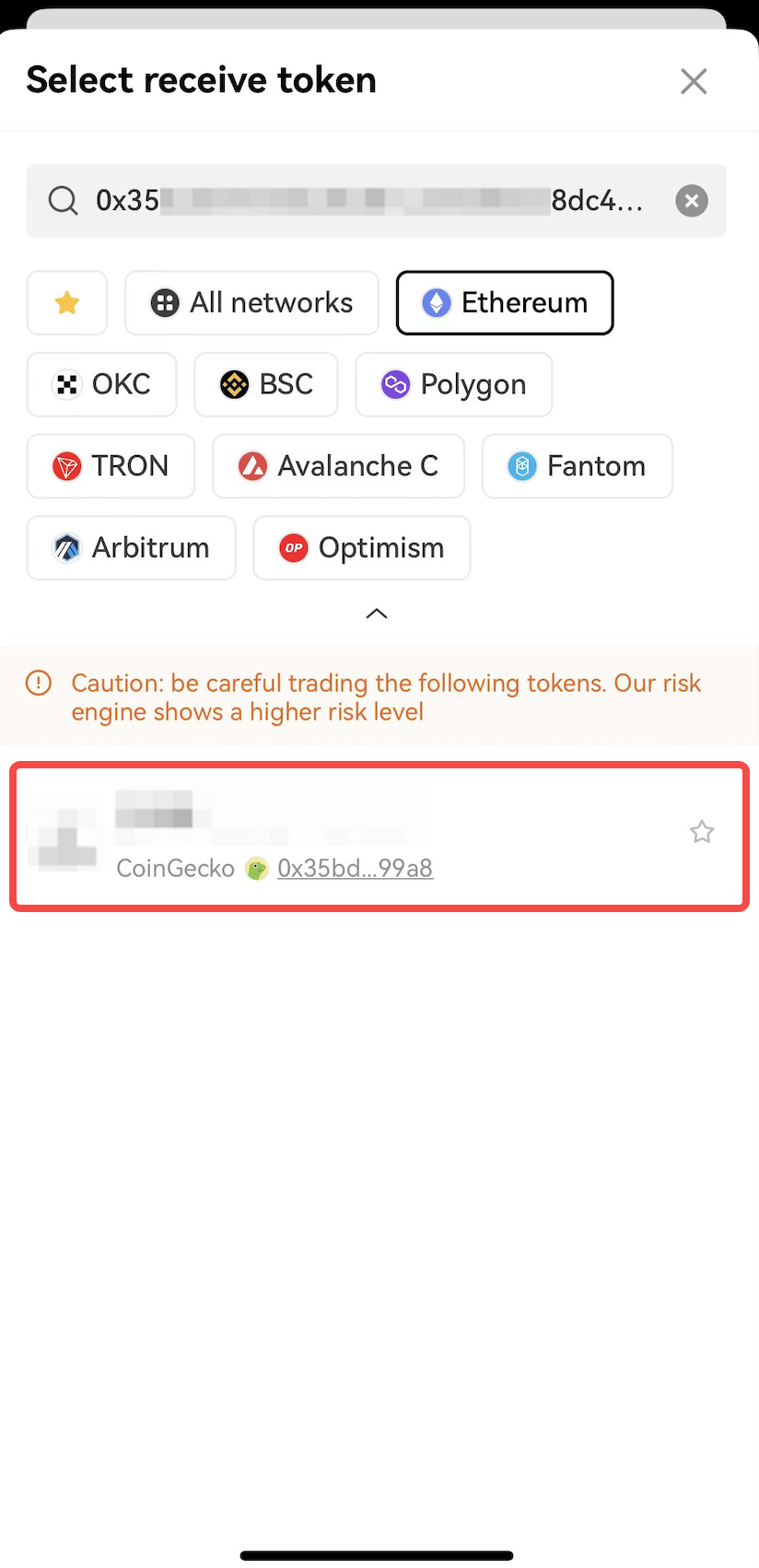This screenshot has width=759, height=1568.
Task: Select the All networks filter
Action: pos(251,302)
